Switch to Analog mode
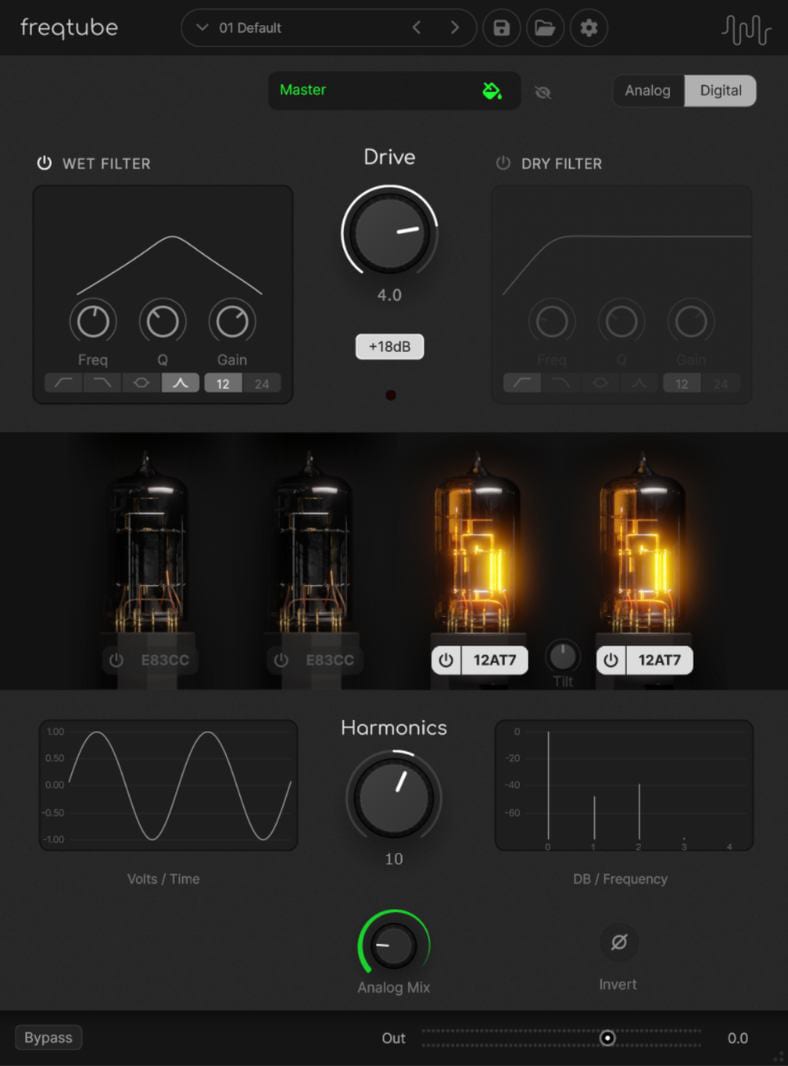Image resolution: width=788 pixels, height=1066 pixels. tap(648, 91)
